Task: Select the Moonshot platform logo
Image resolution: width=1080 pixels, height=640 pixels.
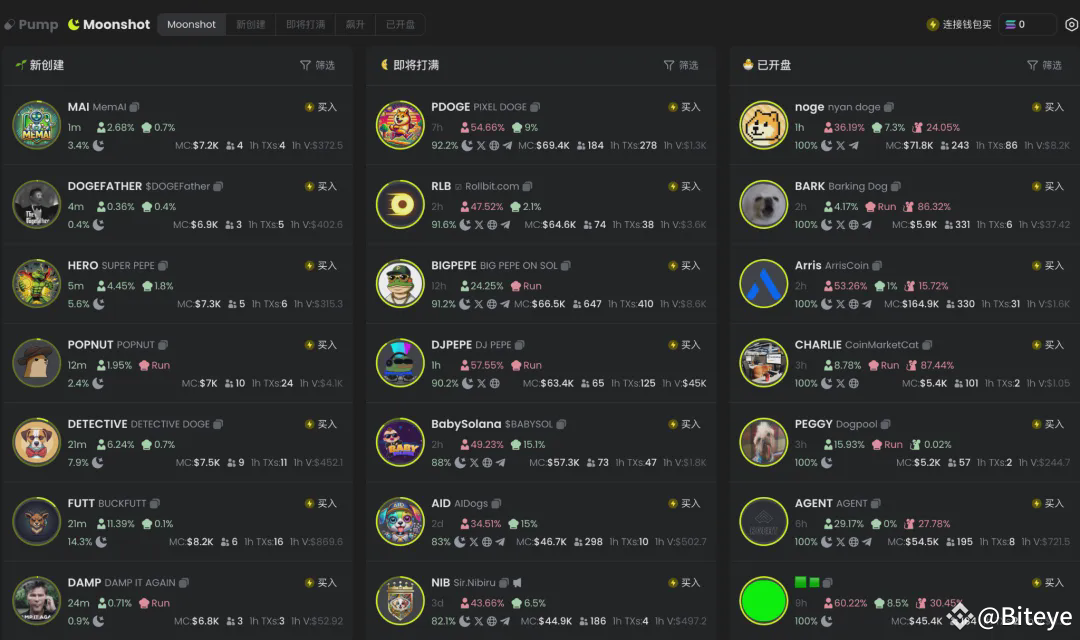Action: coord(109,25)
